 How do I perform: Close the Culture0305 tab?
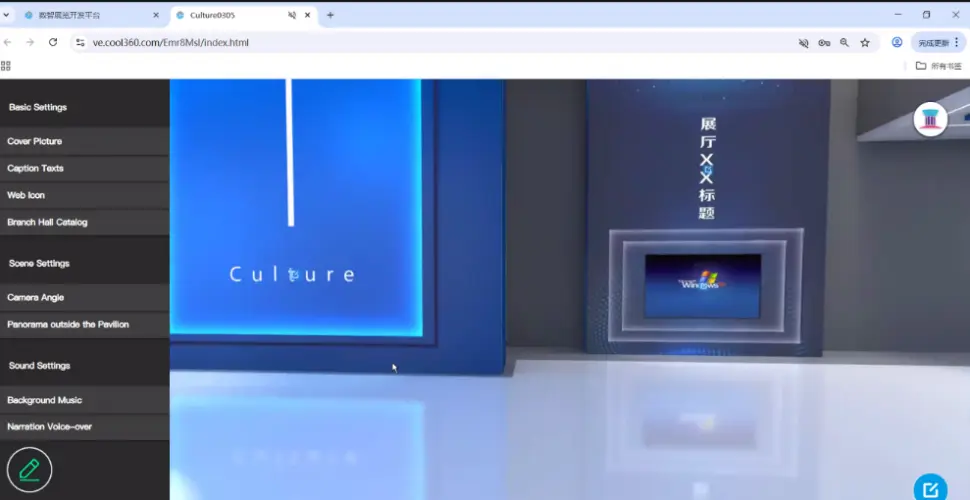pos(307,15)
